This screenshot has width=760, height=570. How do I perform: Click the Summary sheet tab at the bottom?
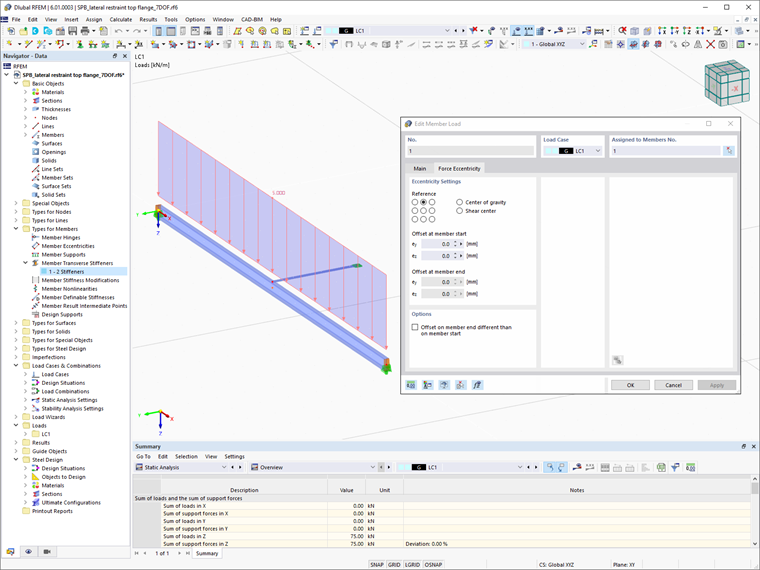pos(207,554)
